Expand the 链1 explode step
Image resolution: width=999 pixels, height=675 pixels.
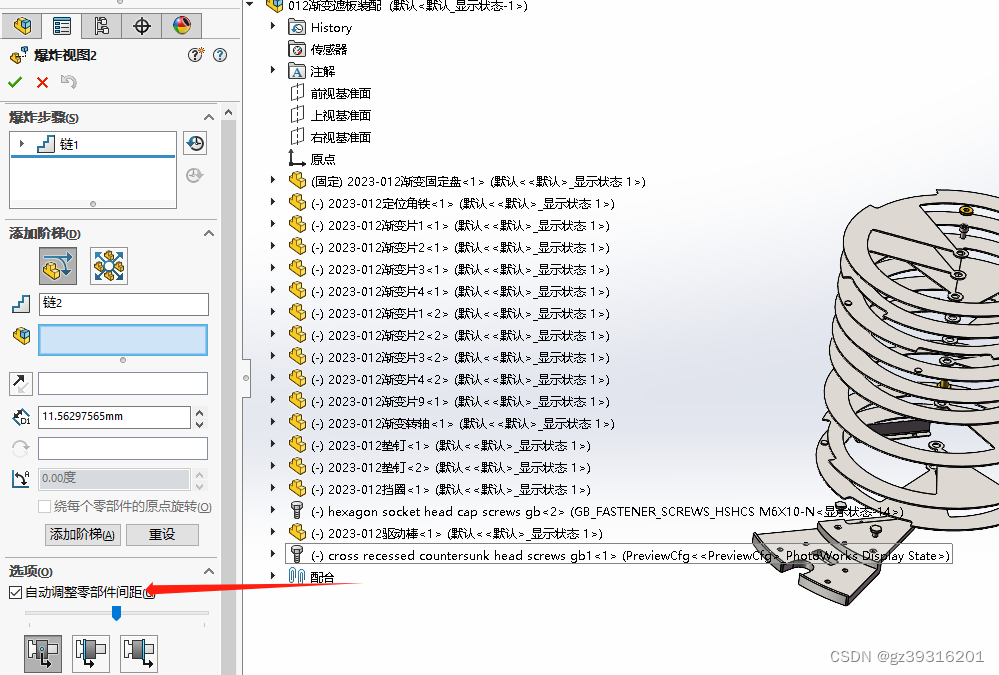click(22, 144)
